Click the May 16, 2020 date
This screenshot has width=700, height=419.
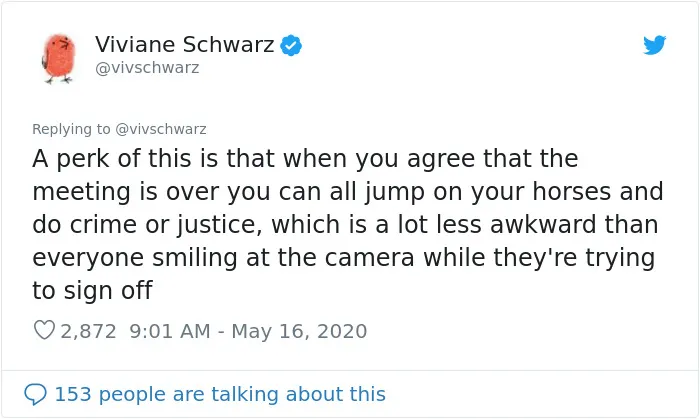[299, 331]
